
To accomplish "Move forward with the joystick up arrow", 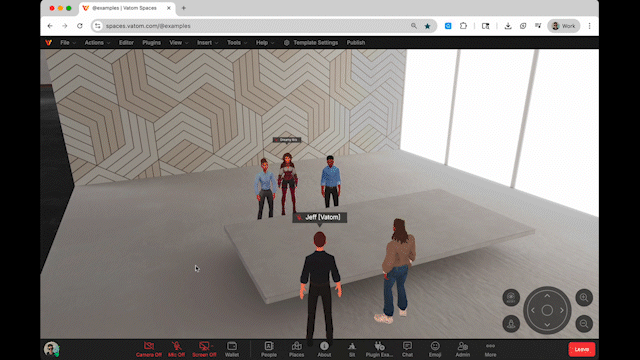I will 547,296.
